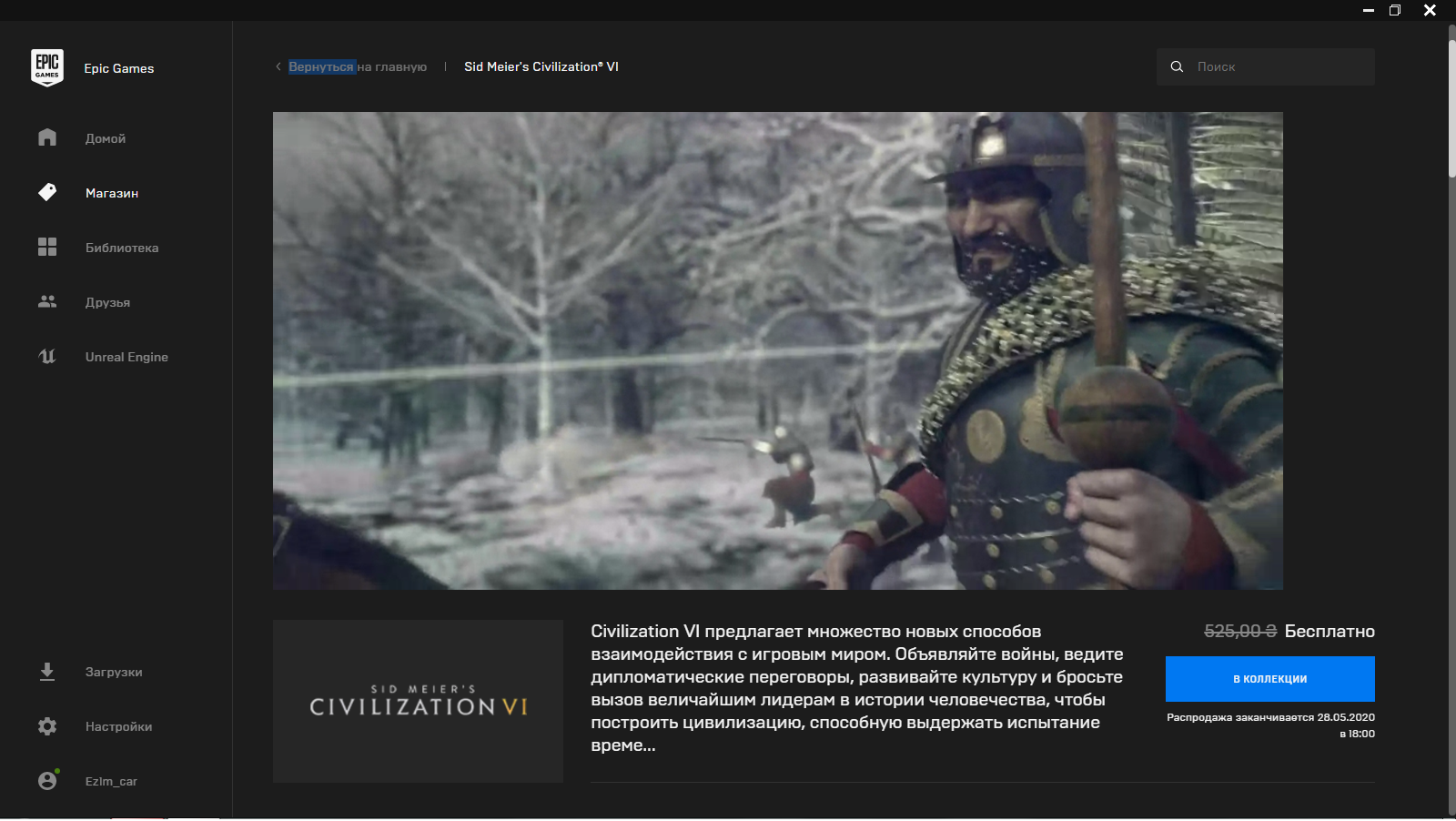Restore down the launcher window

point(1395,10)
